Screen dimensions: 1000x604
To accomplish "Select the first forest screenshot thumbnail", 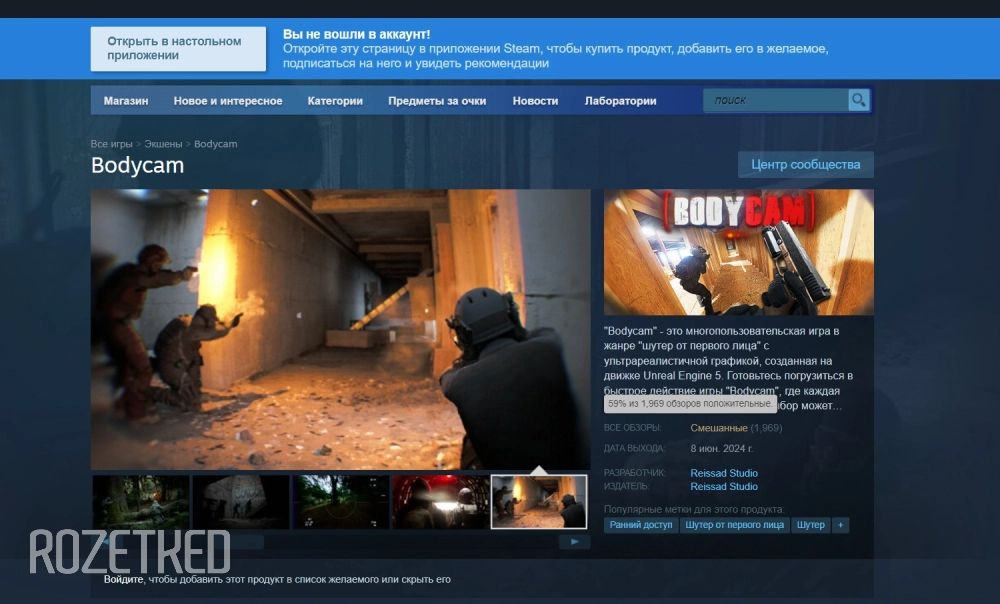I will coord(141,501).
